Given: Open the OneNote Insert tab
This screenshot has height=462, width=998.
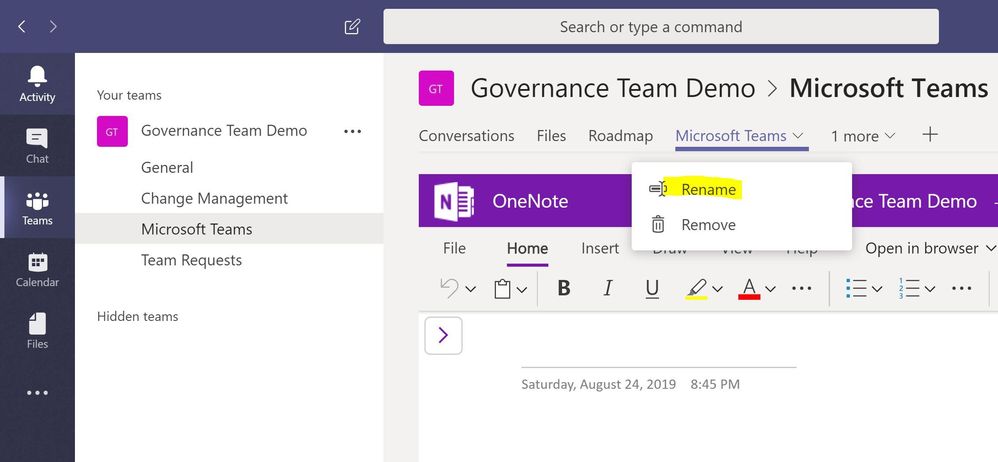Looking at the screenshot, I should coord(600,248).
